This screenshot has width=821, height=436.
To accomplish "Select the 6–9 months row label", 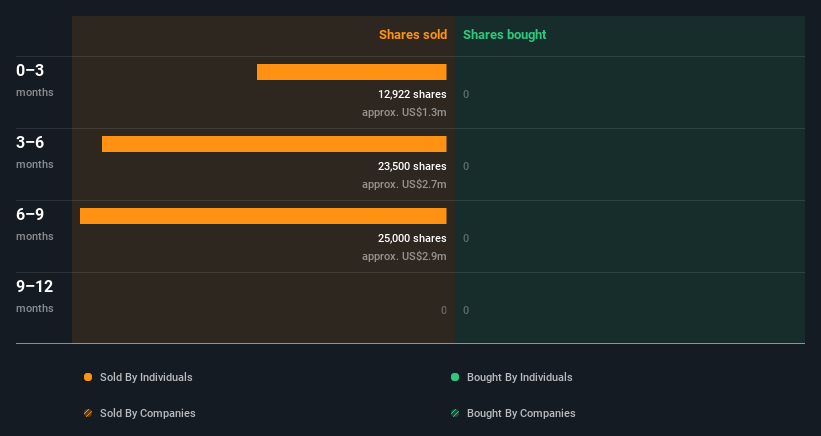I will tap(35, 224).
